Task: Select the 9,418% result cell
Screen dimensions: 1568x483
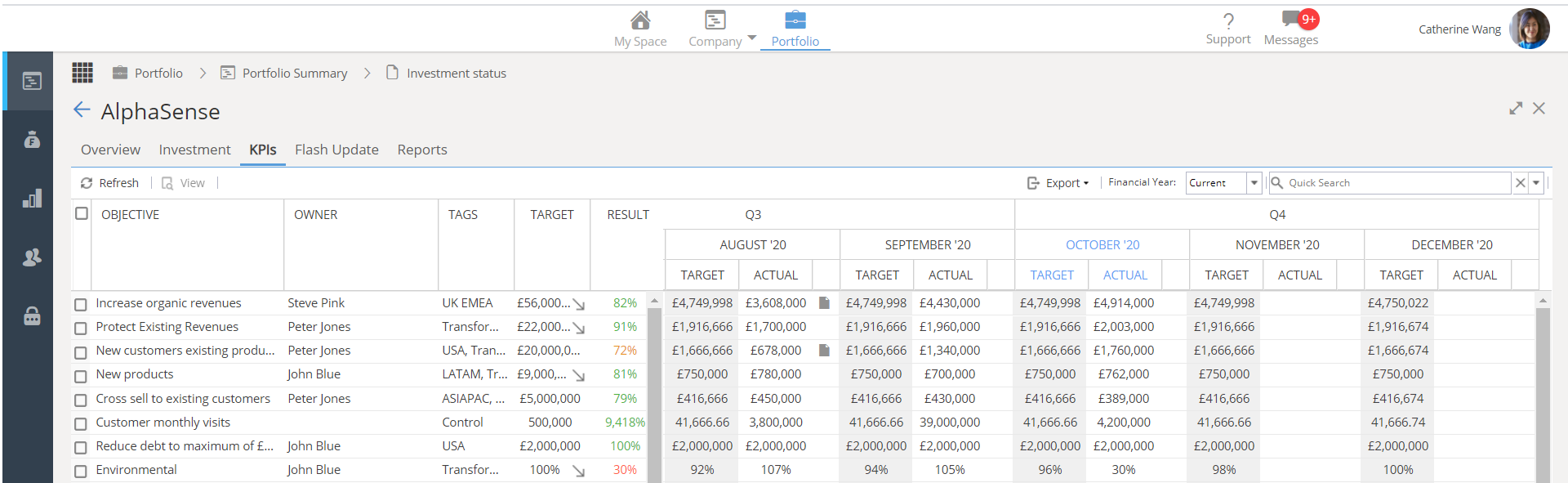Action: pos(625,422)
